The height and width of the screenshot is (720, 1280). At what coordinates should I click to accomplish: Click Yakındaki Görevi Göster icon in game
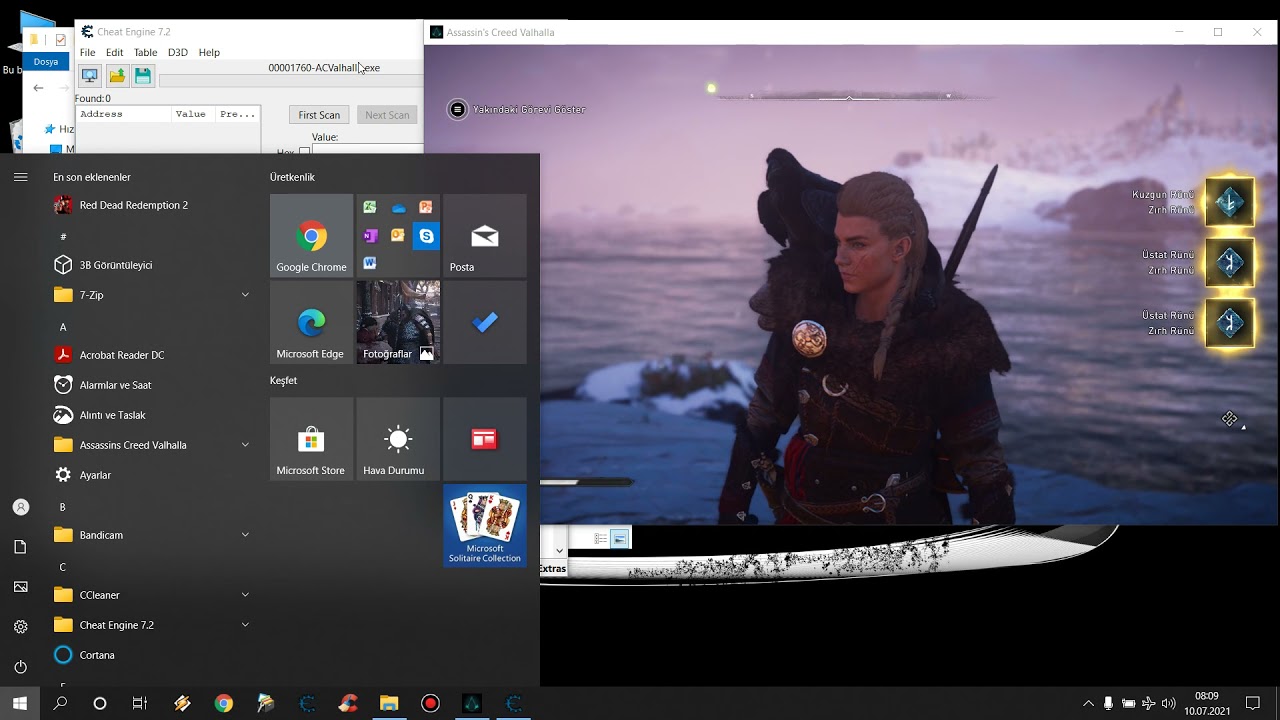(x=458, y=109)
